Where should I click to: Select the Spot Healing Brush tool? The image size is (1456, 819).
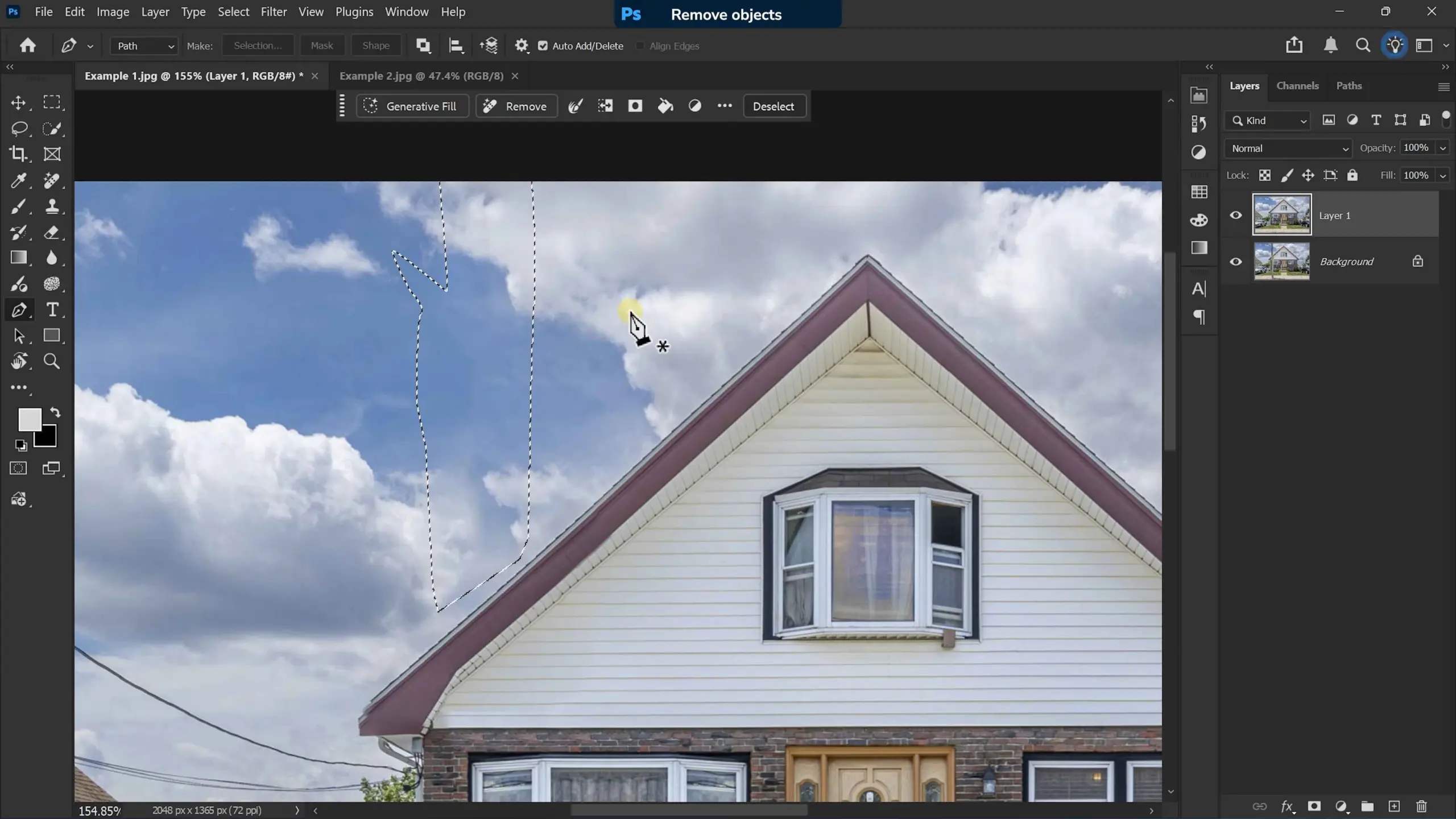[x=52, y=180]
